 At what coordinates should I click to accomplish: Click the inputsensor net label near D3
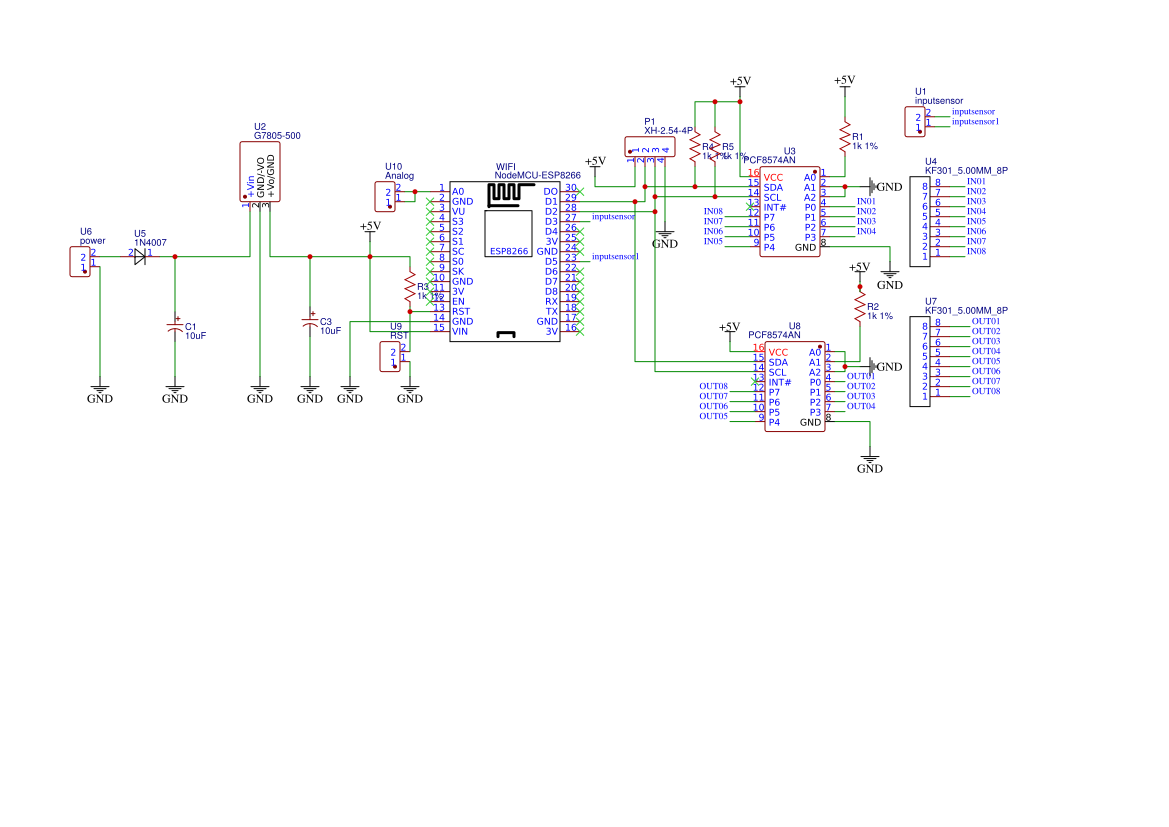pyautogui.click(x=614, y=215)
